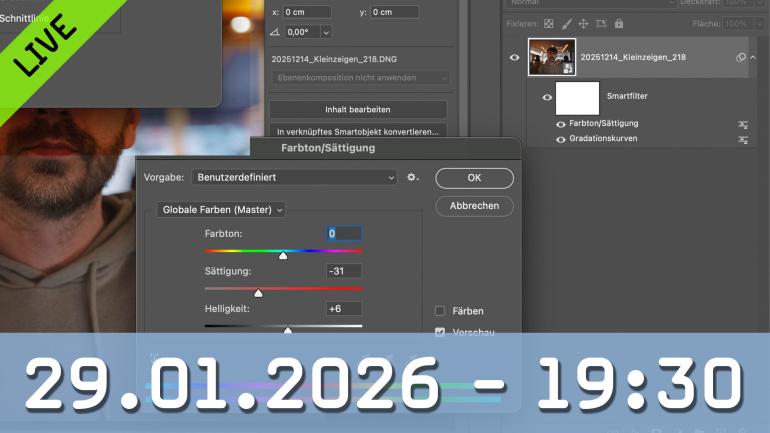Hide the 20251214_Kleinzeigen_218 layer
The image size is (770, 433).
click(514, 58)
